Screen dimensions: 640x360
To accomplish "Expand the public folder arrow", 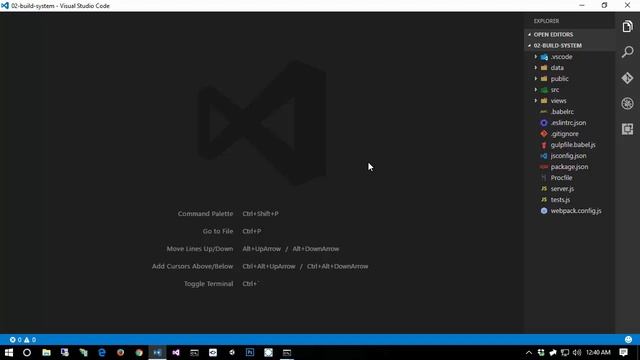I will pyautogui.click(x=536, y=79).
